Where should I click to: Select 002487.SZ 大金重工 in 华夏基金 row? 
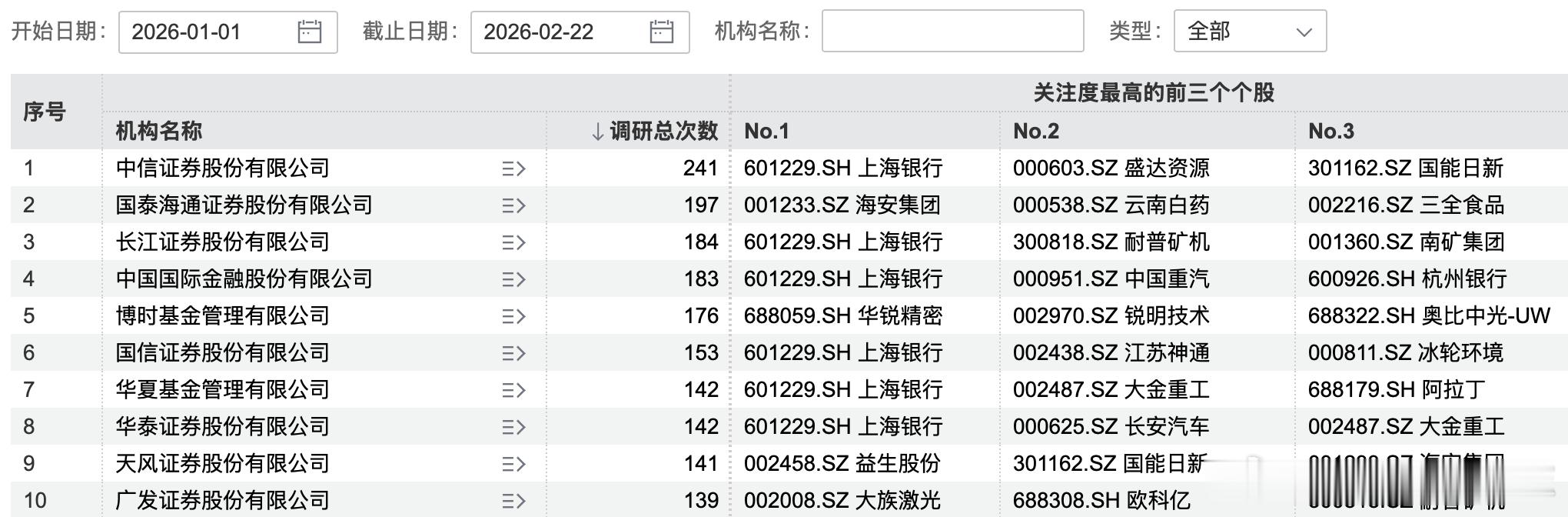(x=1111, y=390)
